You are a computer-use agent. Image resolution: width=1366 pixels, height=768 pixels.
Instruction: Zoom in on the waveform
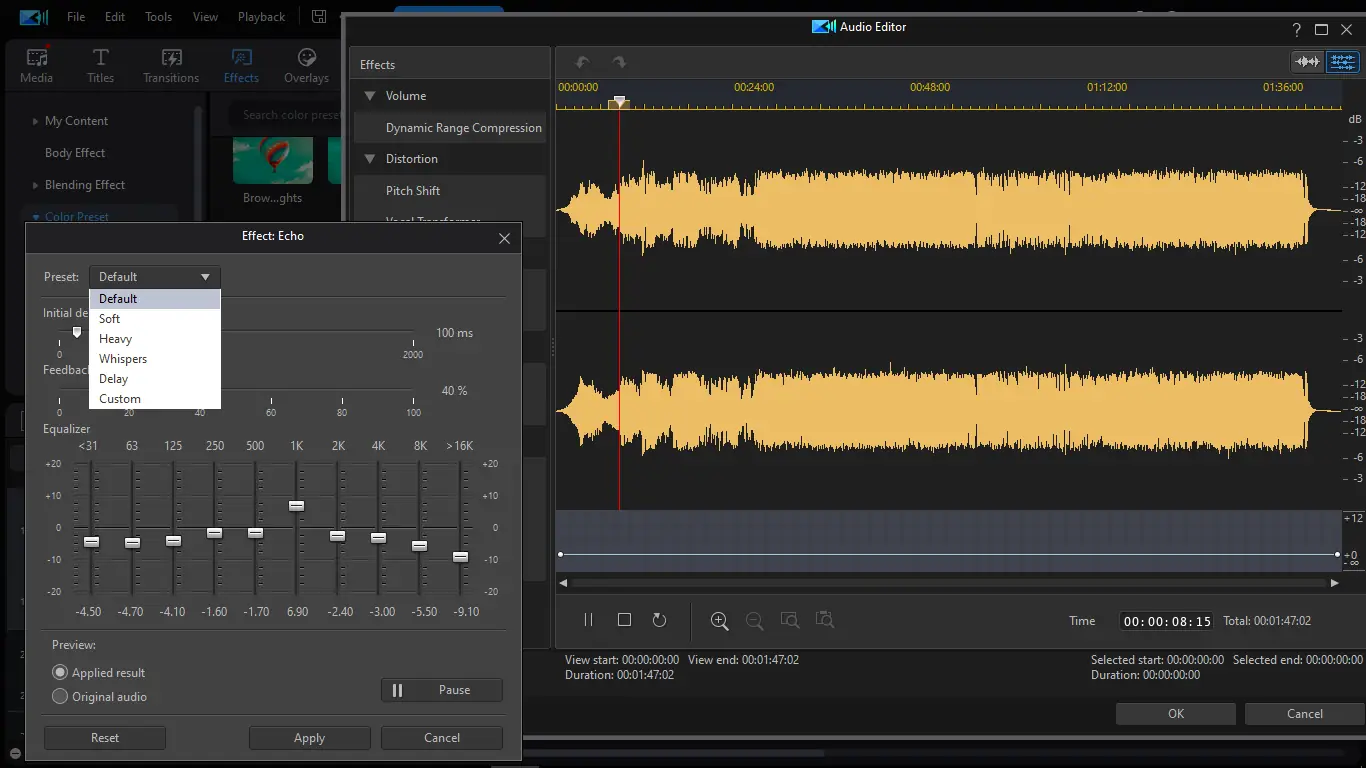(x=719, y=620)
